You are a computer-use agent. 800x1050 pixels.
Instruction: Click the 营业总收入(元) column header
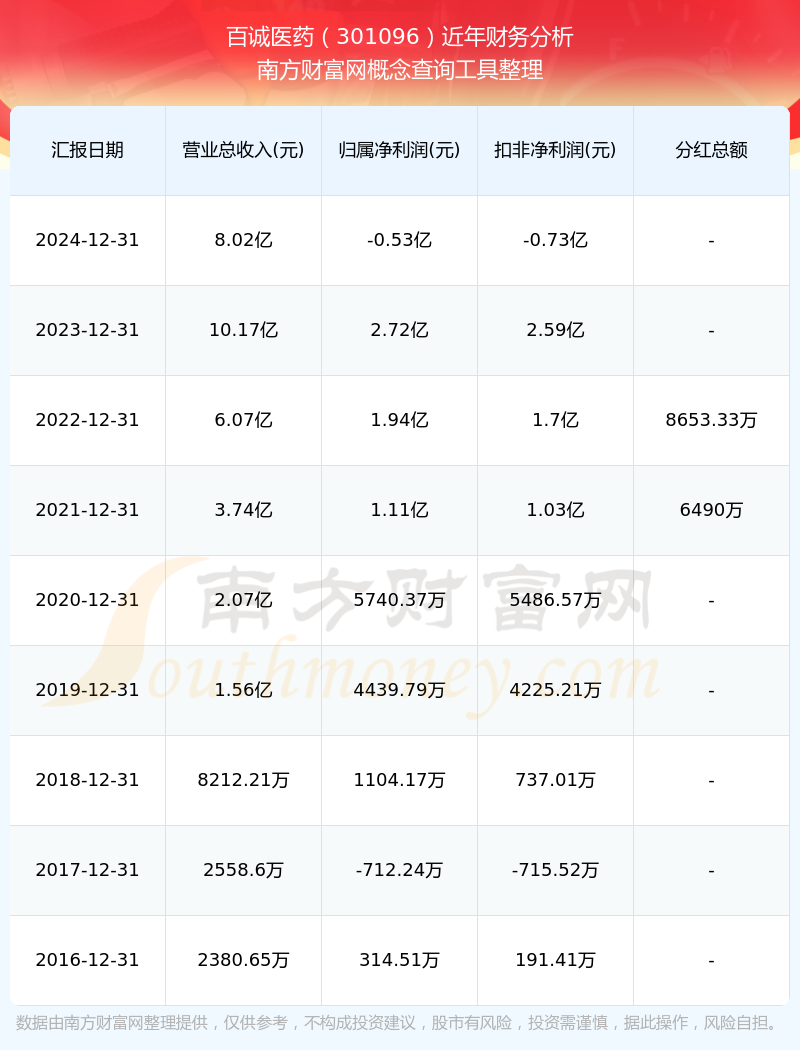coord(244,150)
